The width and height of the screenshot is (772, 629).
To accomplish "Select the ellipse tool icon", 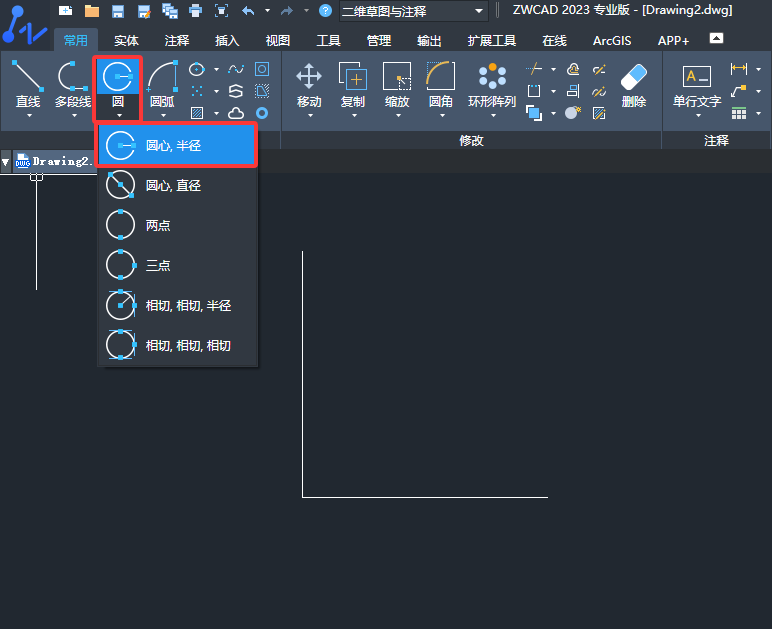I will (196, 69).
